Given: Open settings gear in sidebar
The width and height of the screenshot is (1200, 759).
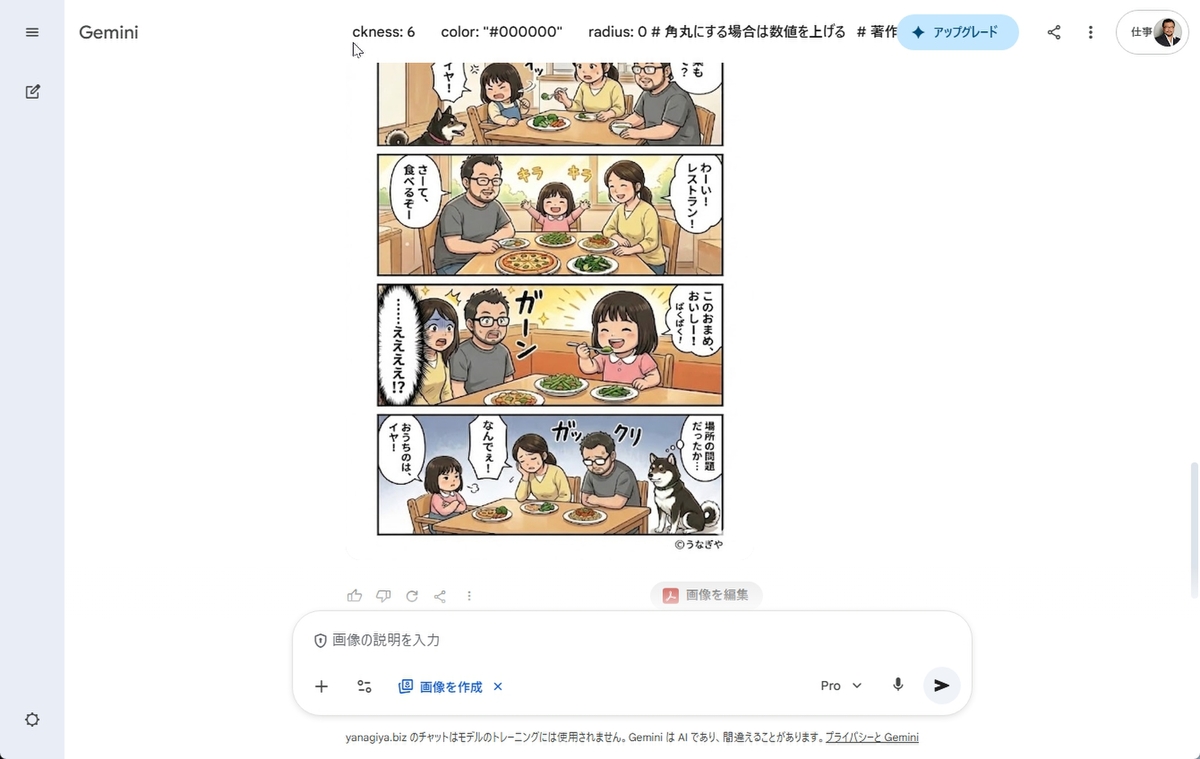Looking at the screenshot, I should (x=32, y=720).
